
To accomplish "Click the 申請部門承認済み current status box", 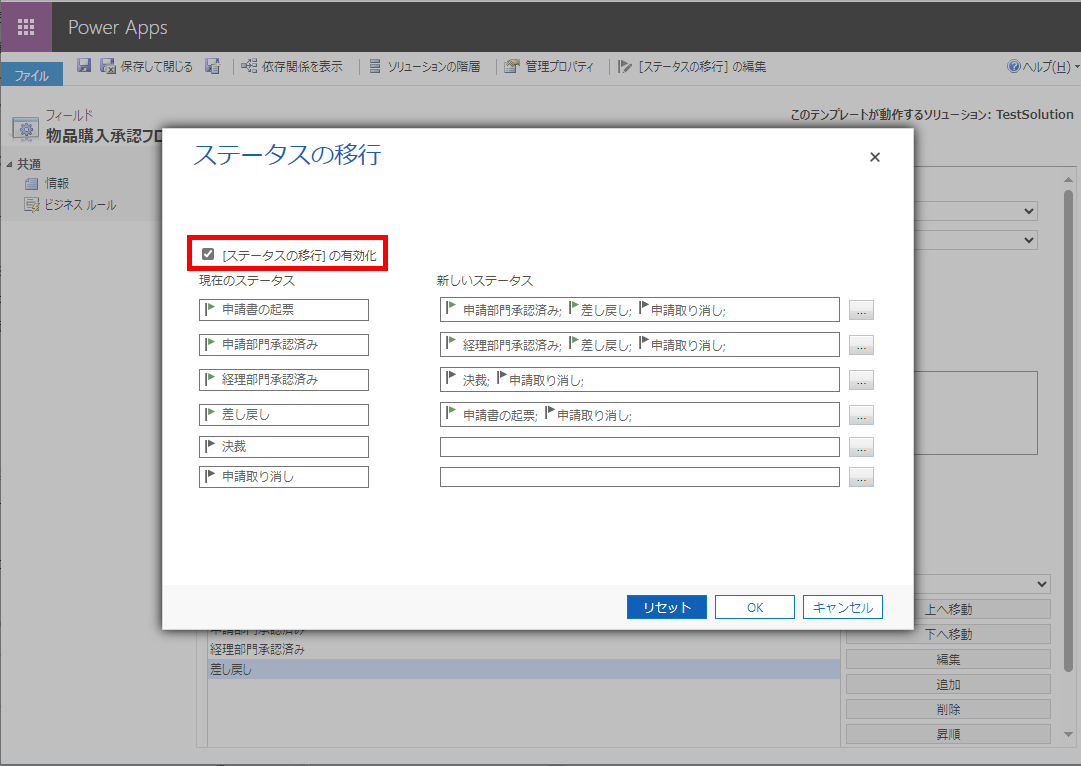I will (x=284, y=345).
